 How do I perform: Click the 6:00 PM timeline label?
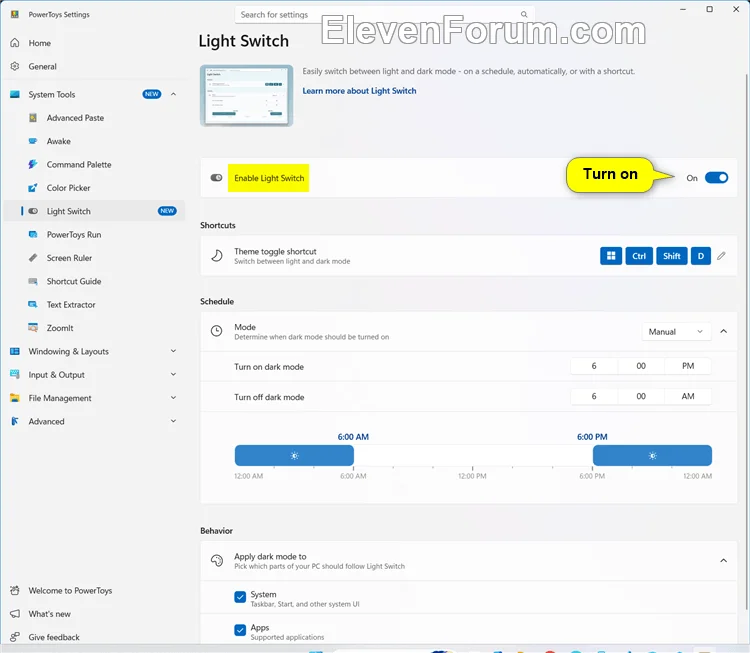592,437
